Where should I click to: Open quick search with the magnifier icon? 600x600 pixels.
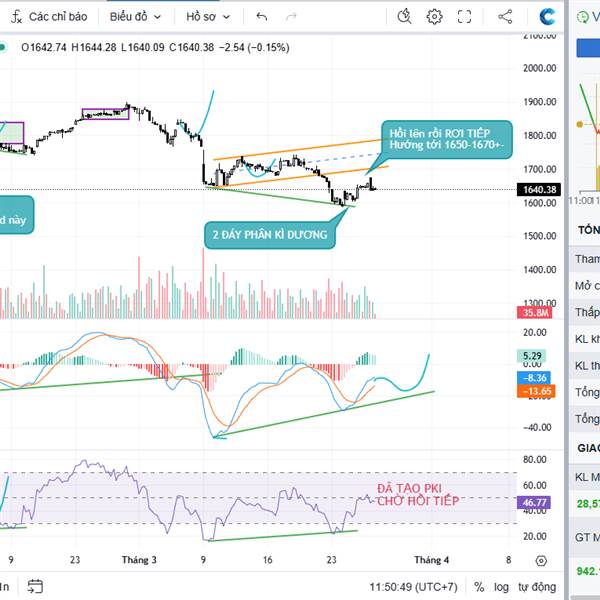[x=404, y=17]
